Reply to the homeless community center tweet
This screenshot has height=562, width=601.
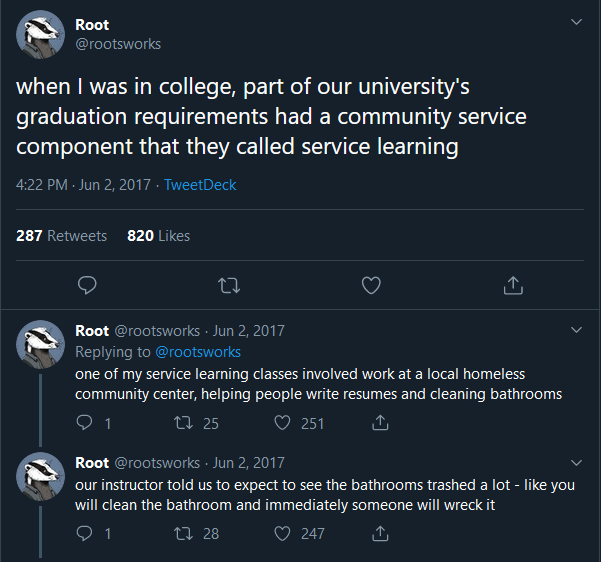[85, 423]
